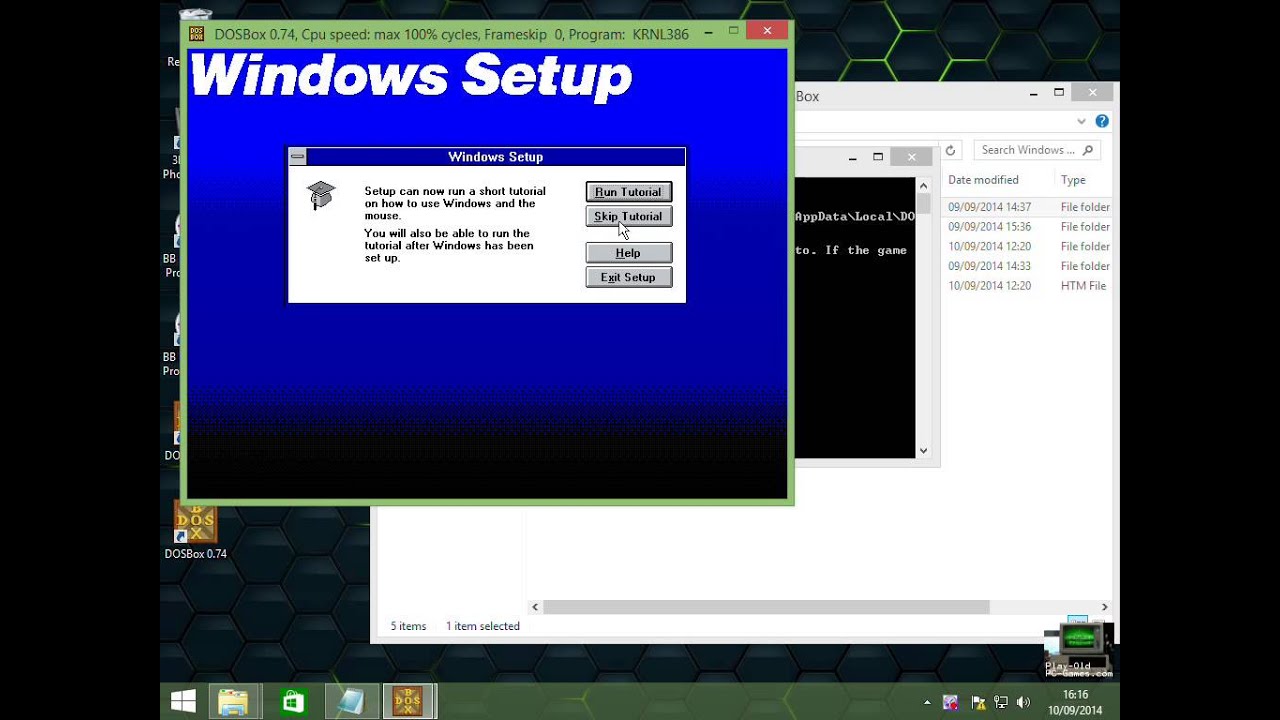
Task: Select the row dated 09/09/2014 15:36
Action: (1029, 227)
